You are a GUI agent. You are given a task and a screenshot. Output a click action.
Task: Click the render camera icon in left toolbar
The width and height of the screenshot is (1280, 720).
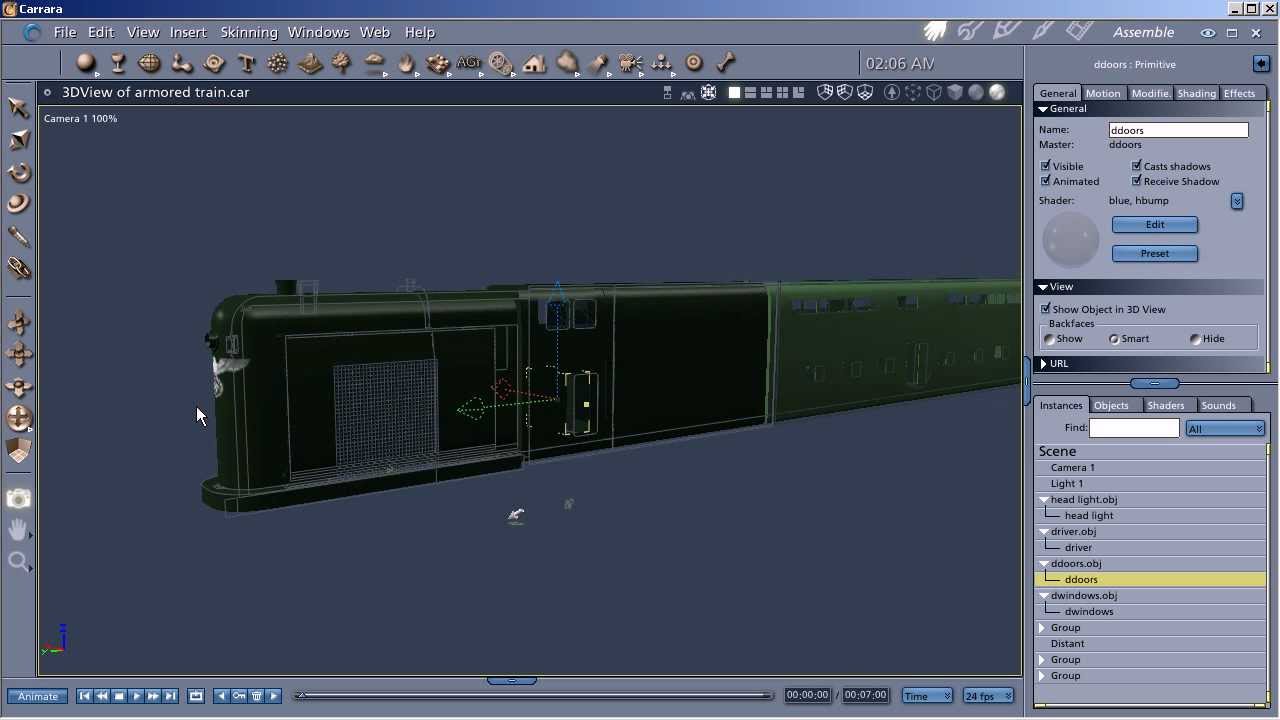point(19,498)
